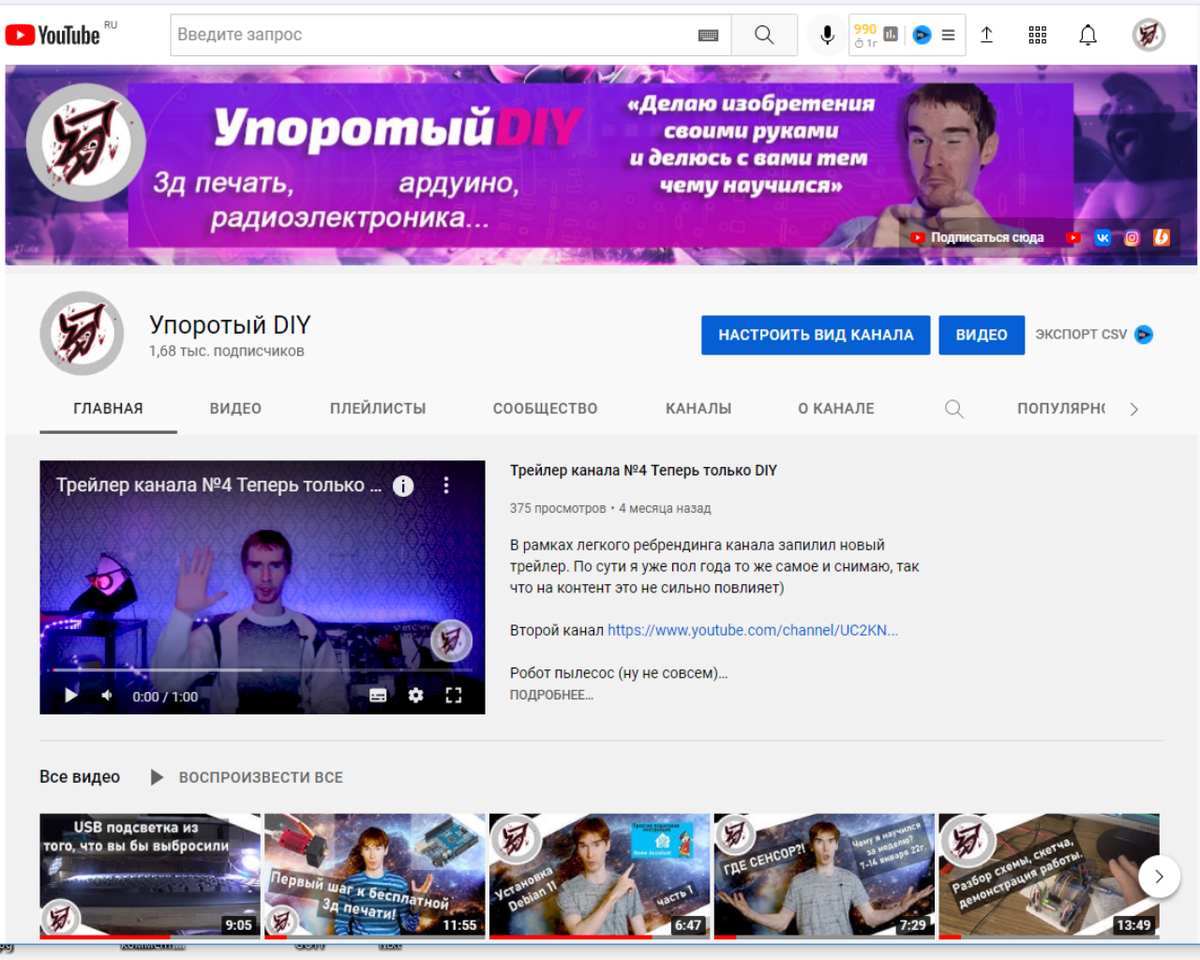Screen dimensions: 1200x960
Task: Click the channel avatar next to Упоротый DIY
Action: [x=82, y=333]
